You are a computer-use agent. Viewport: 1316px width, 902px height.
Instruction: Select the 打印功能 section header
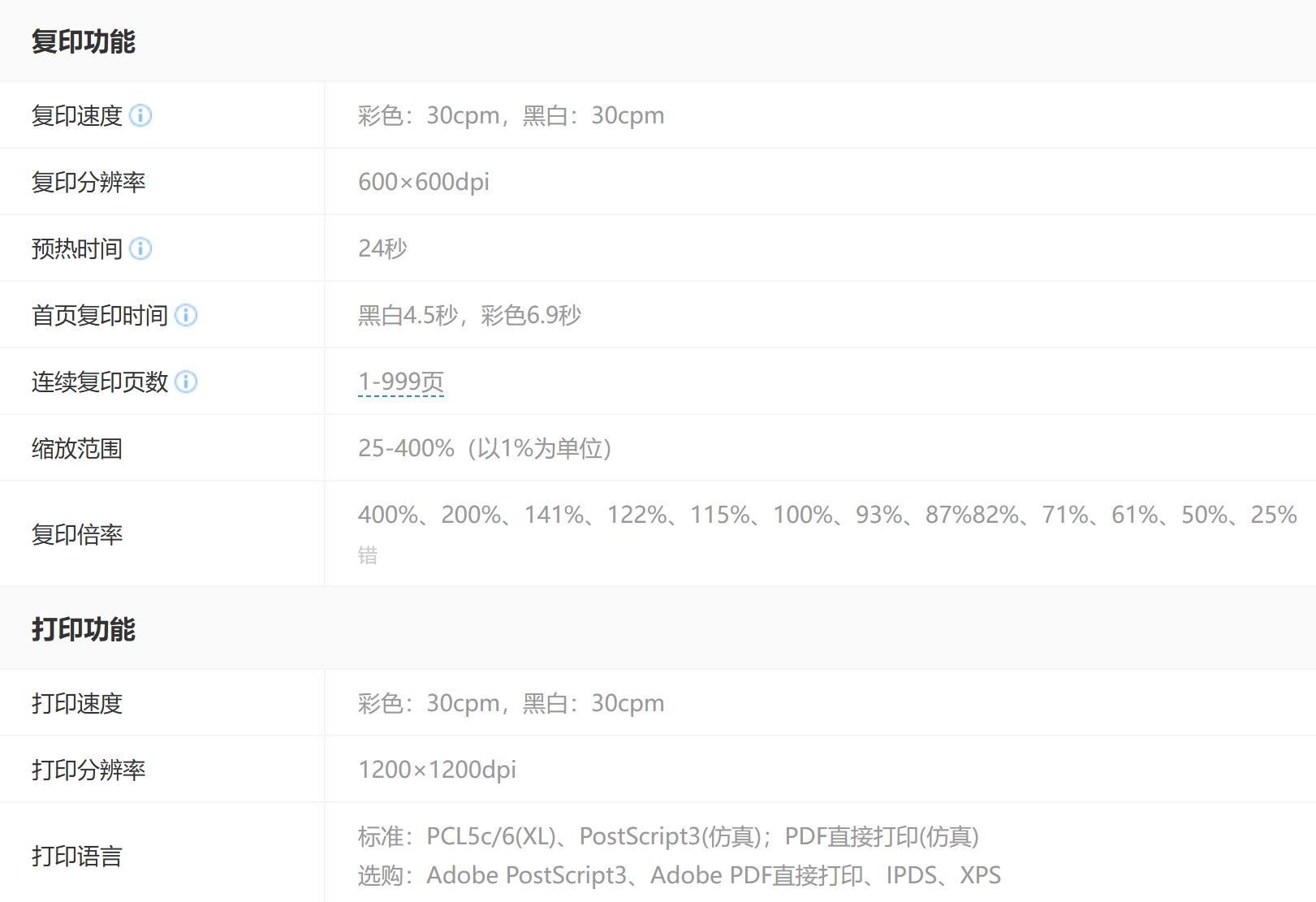coord(84,629)
